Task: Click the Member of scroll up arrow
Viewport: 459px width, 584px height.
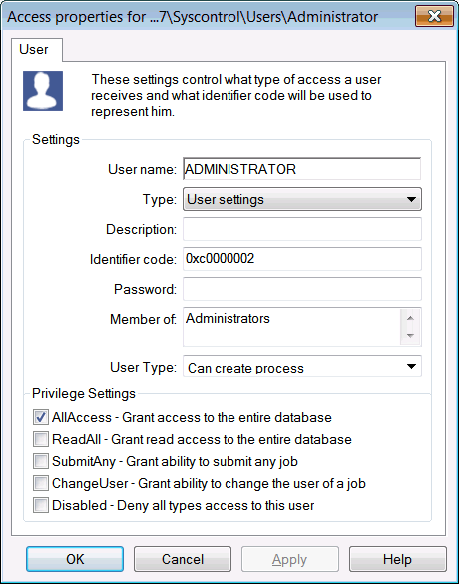Action: [410, 318]
